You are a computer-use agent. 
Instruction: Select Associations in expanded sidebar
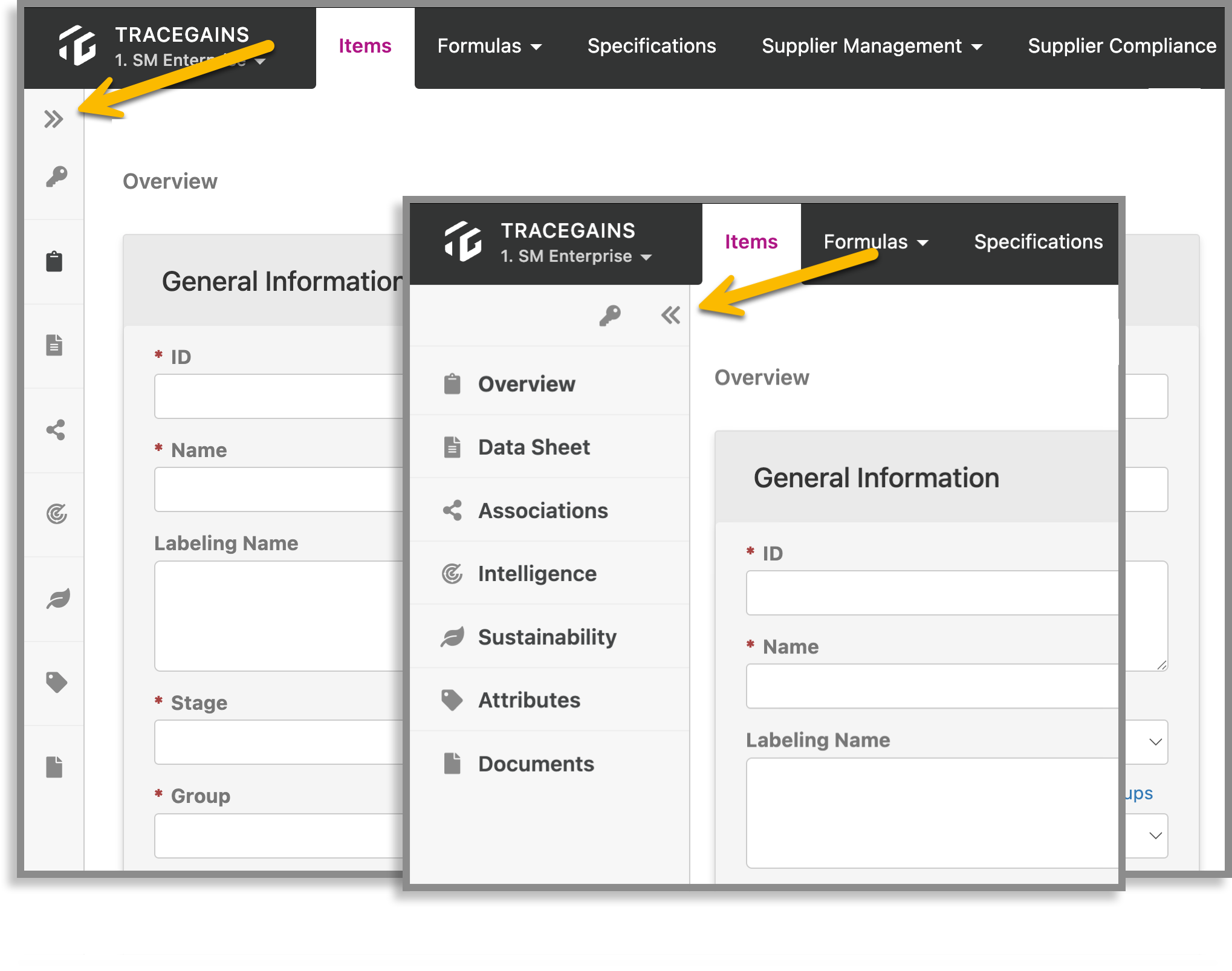click(x=550, y=511)
